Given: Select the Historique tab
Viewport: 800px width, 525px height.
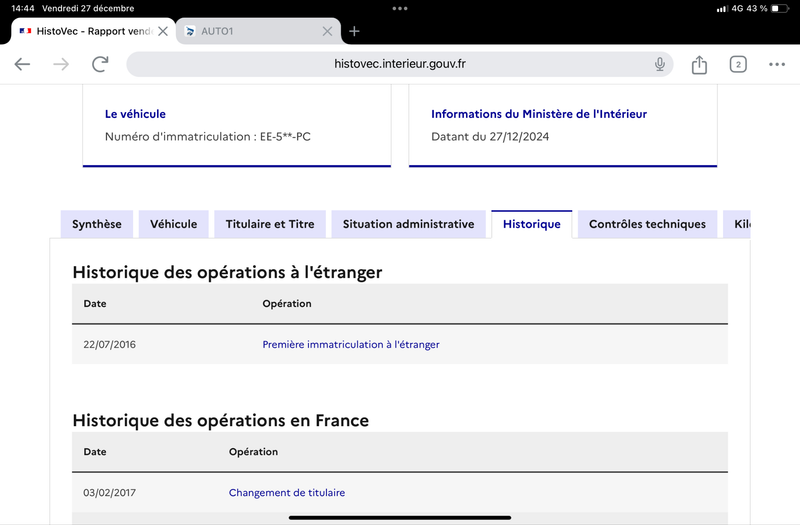Looking at the screenshot, I should coord(532,224).
